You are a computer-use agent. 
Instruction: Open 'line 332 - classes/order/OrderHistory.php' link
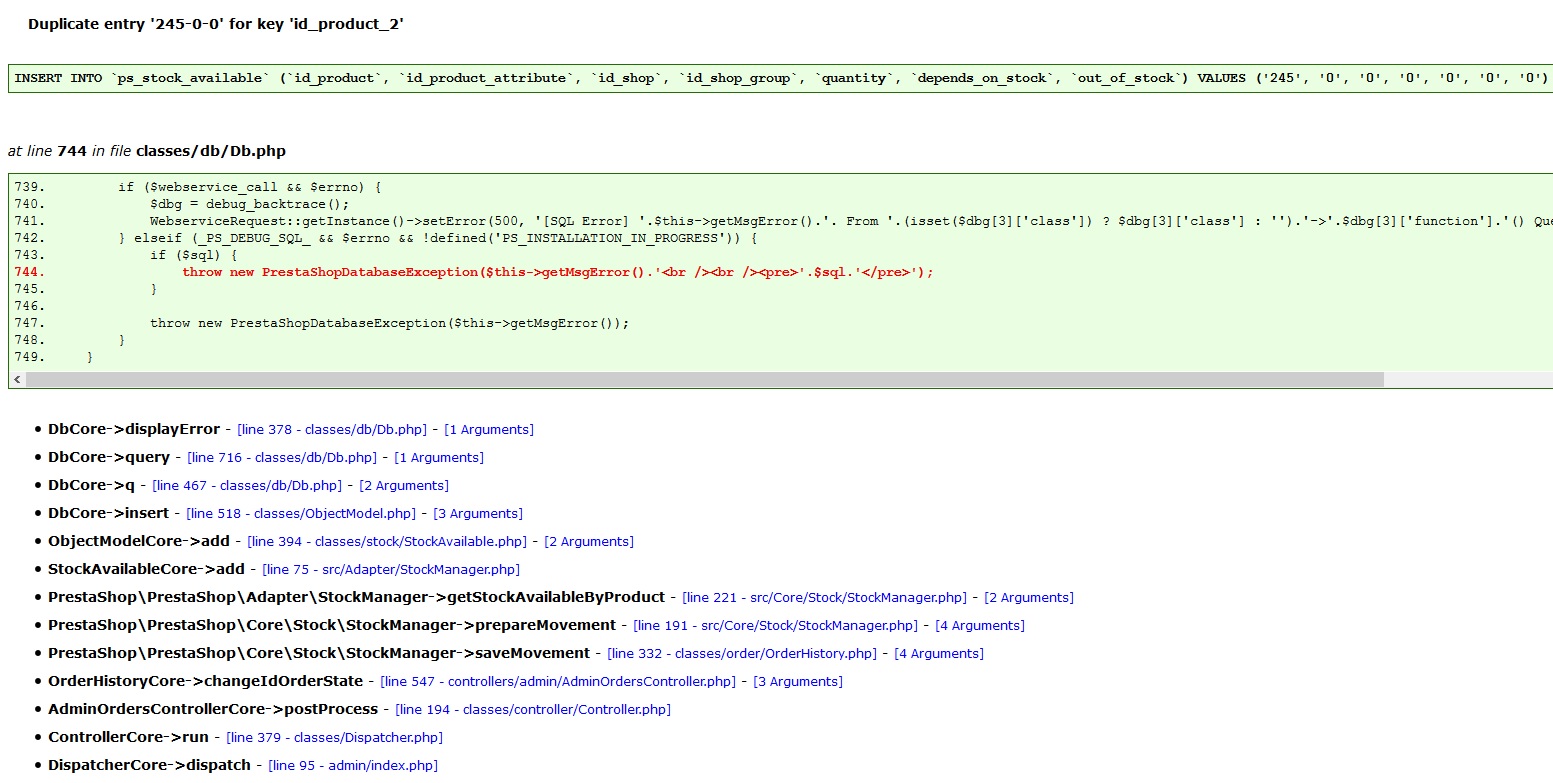point(742,653)
